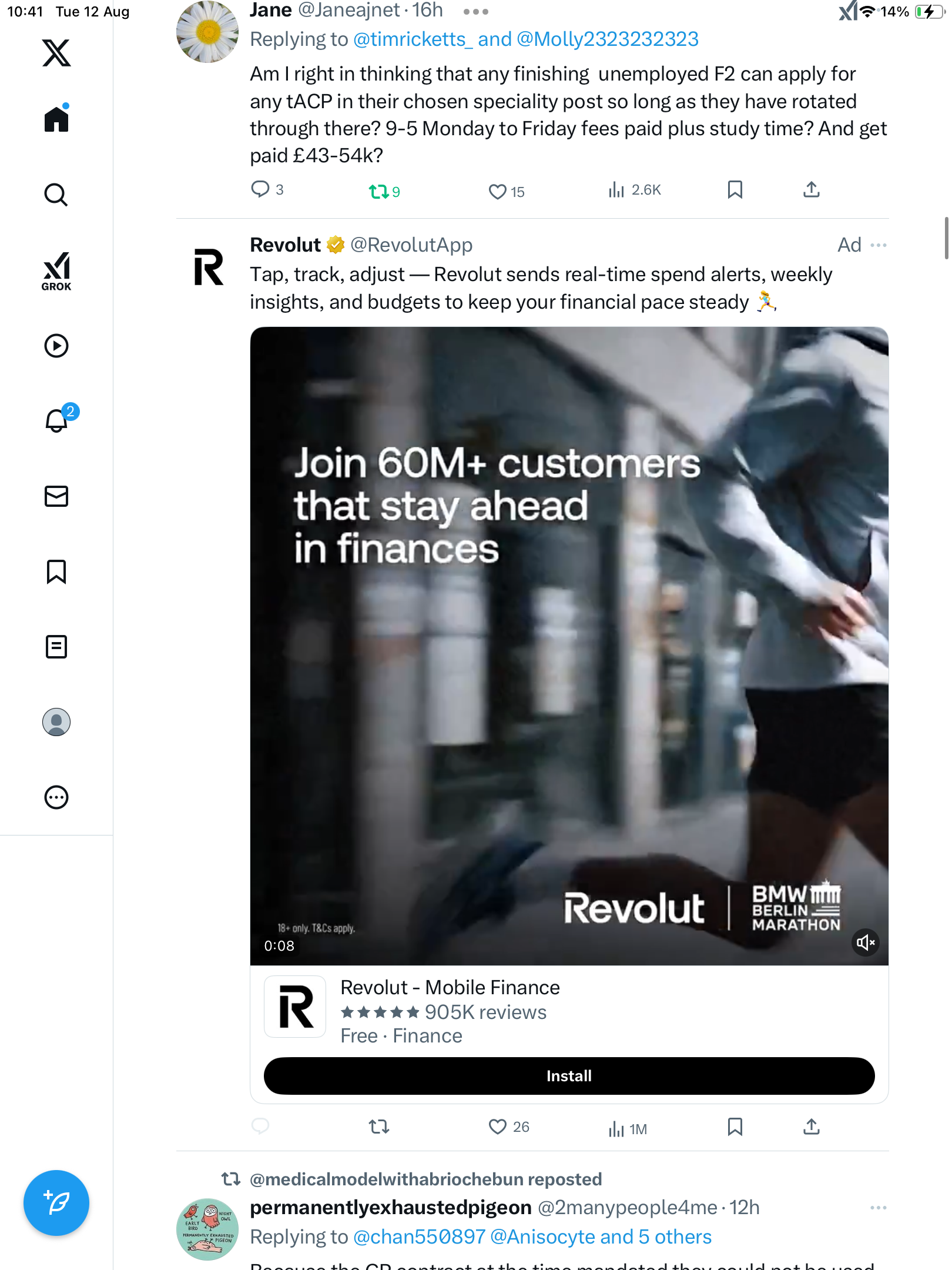Open Notifications bell with 2 alerts
952x1270 pixels.
(56, 420)
